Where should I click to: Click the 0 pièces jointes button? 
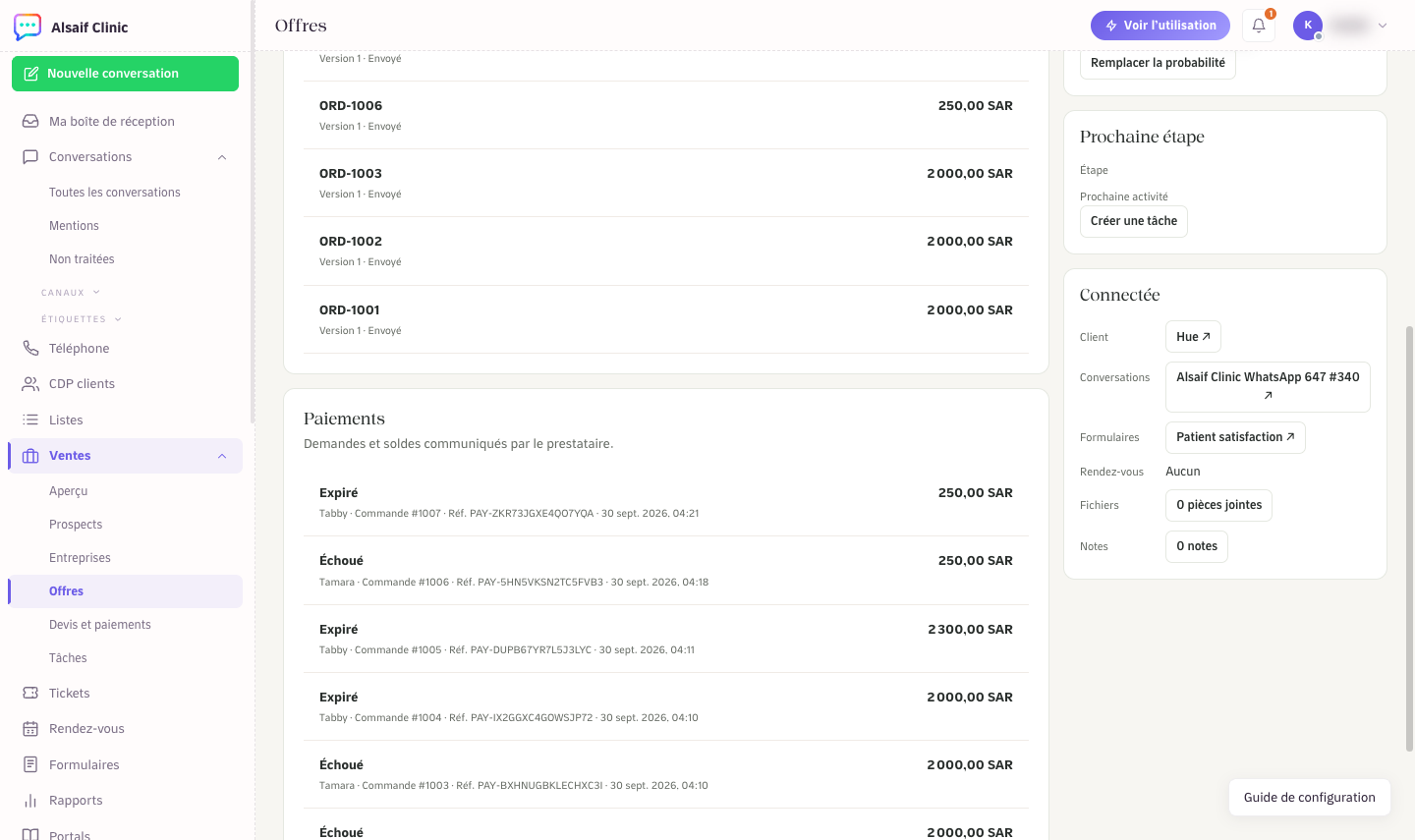tap(1218, 505)
